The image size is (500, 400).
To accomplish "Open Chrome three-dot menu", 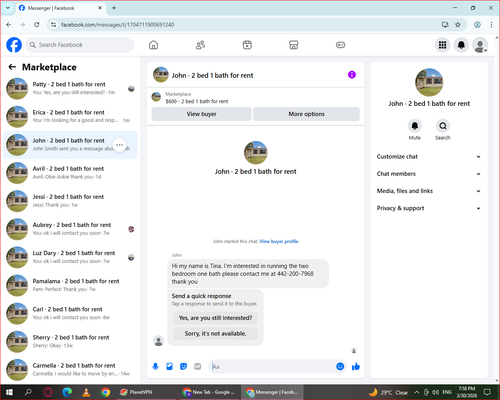I will (x=491, y=25).
